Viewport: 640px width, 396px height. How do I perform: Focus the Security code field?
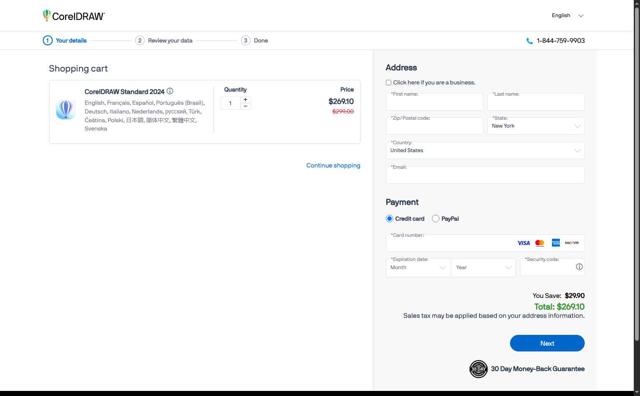(x=552, y=267)
